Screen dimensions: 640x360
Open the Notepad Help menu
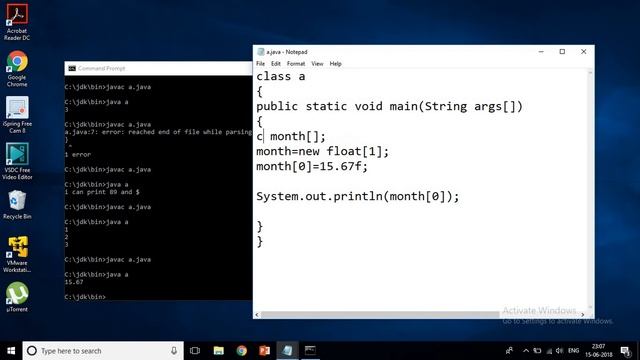click(336, 64)
